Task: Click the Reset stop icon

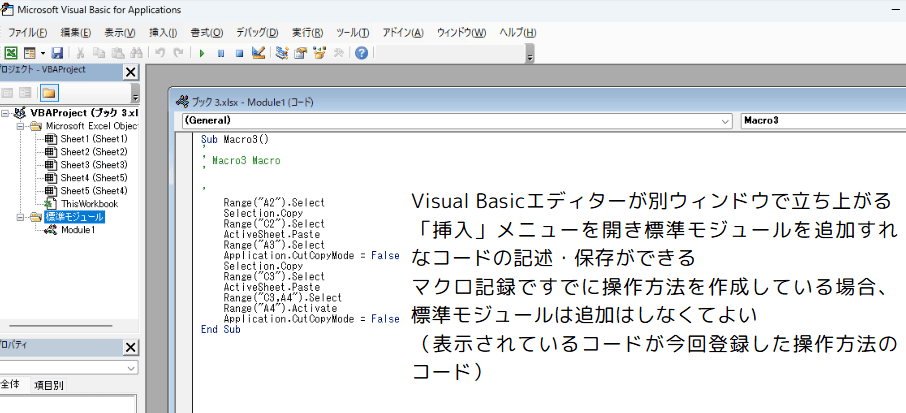Action: click(x=239, y=53)
